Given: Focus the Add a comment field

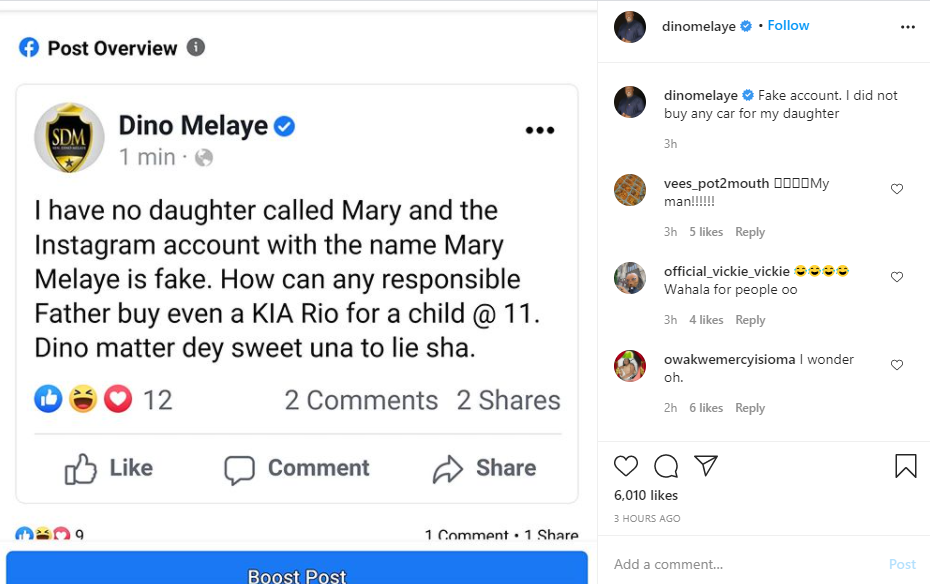Looking at the screenshot, I should [740, 564].
